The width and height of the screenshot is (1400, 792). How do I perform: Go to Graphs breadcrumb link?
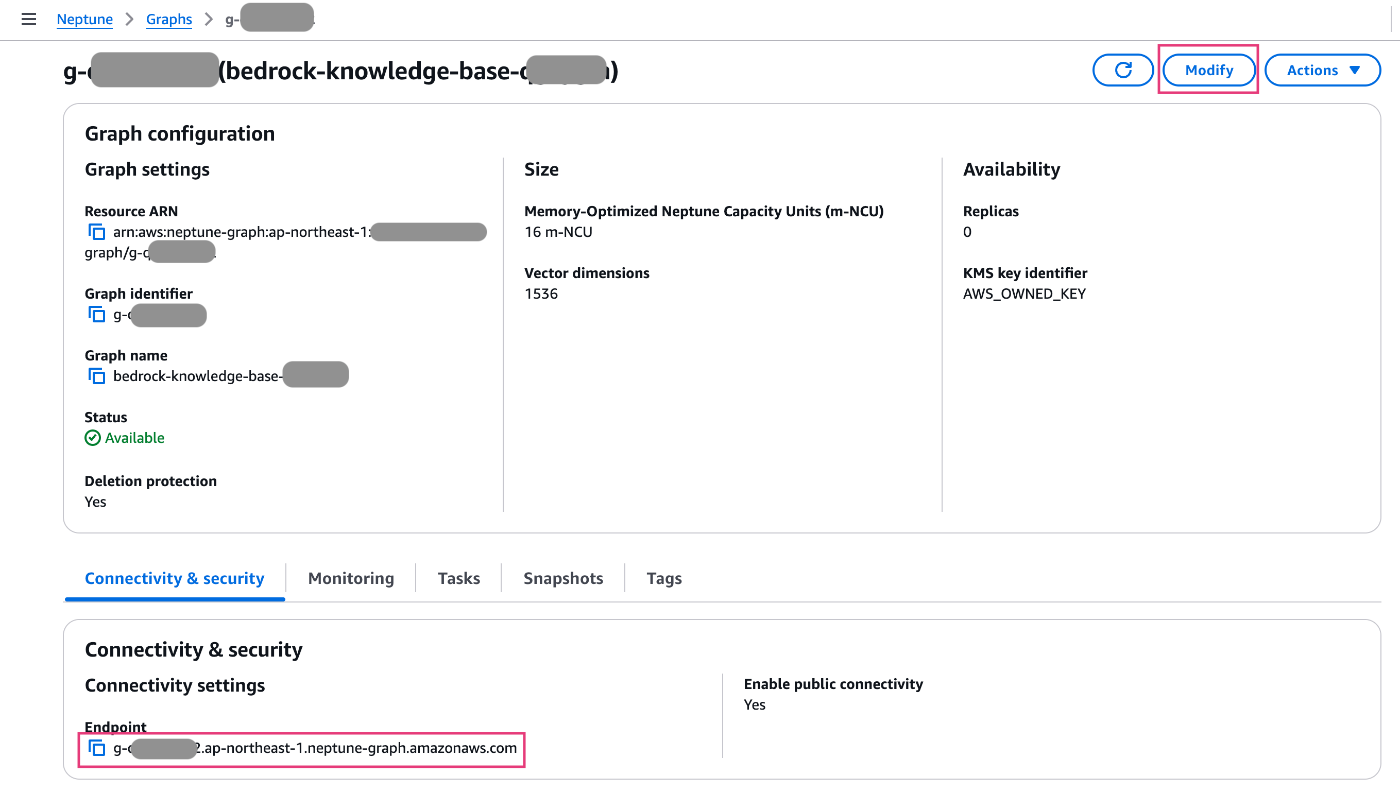point(169,19)
